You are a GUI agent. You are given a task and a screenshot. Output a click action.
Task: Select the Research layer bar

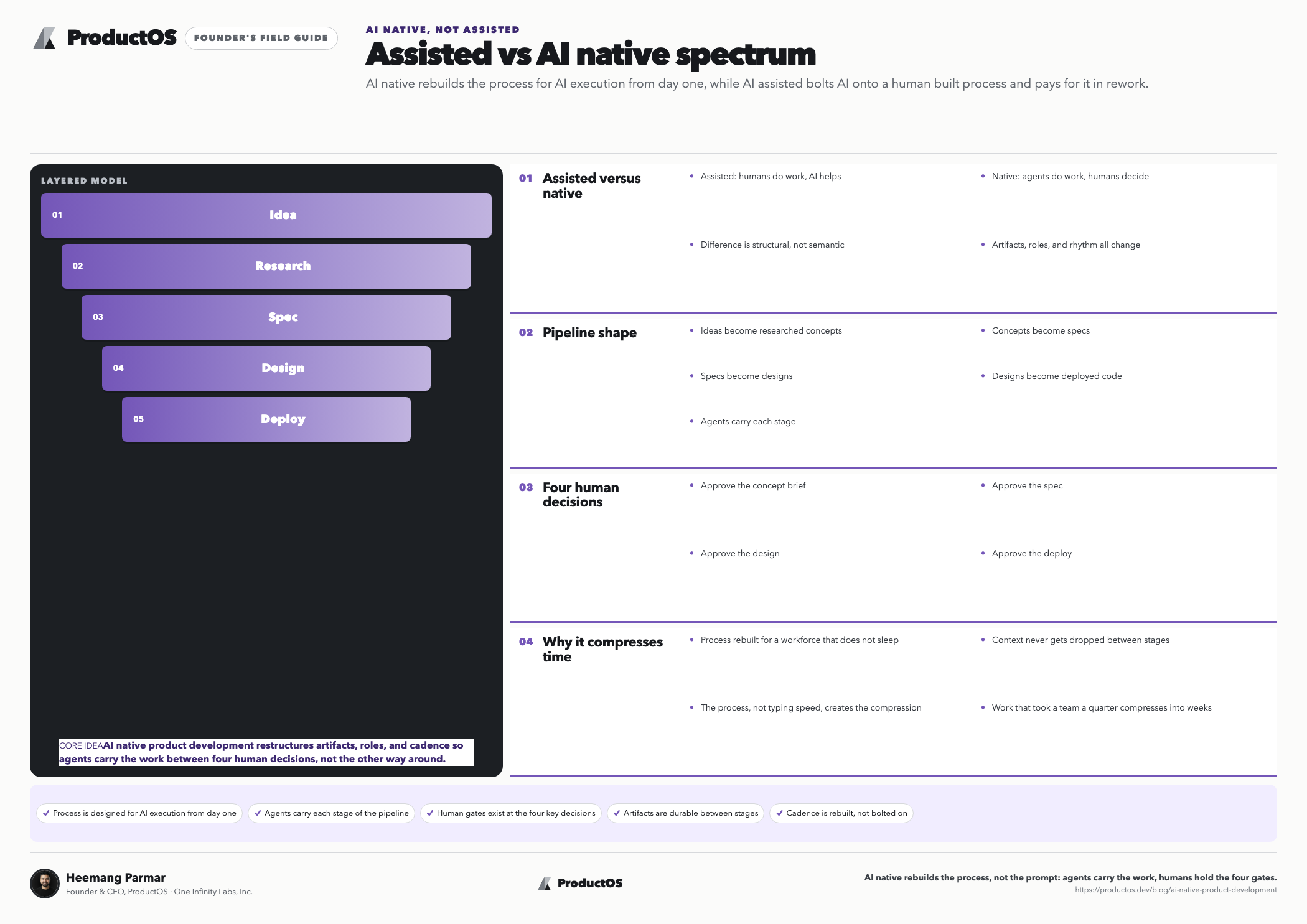click(x=266, y=266)
